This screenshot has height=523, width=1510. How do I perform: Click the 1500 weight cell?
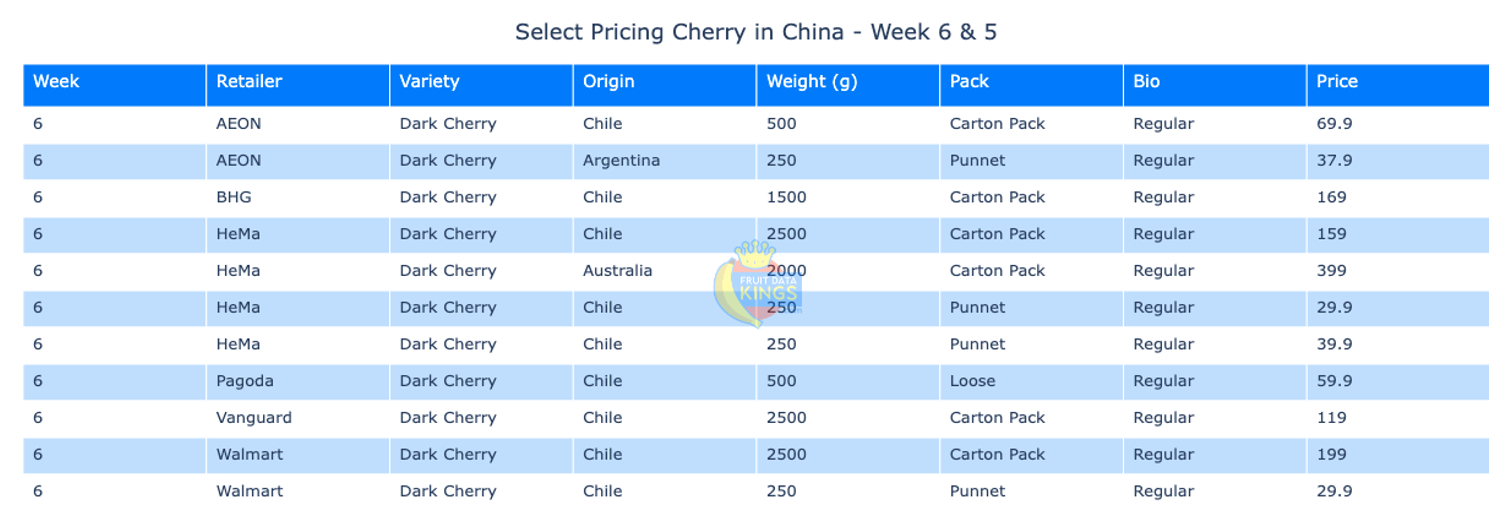(x=786, y=198)
